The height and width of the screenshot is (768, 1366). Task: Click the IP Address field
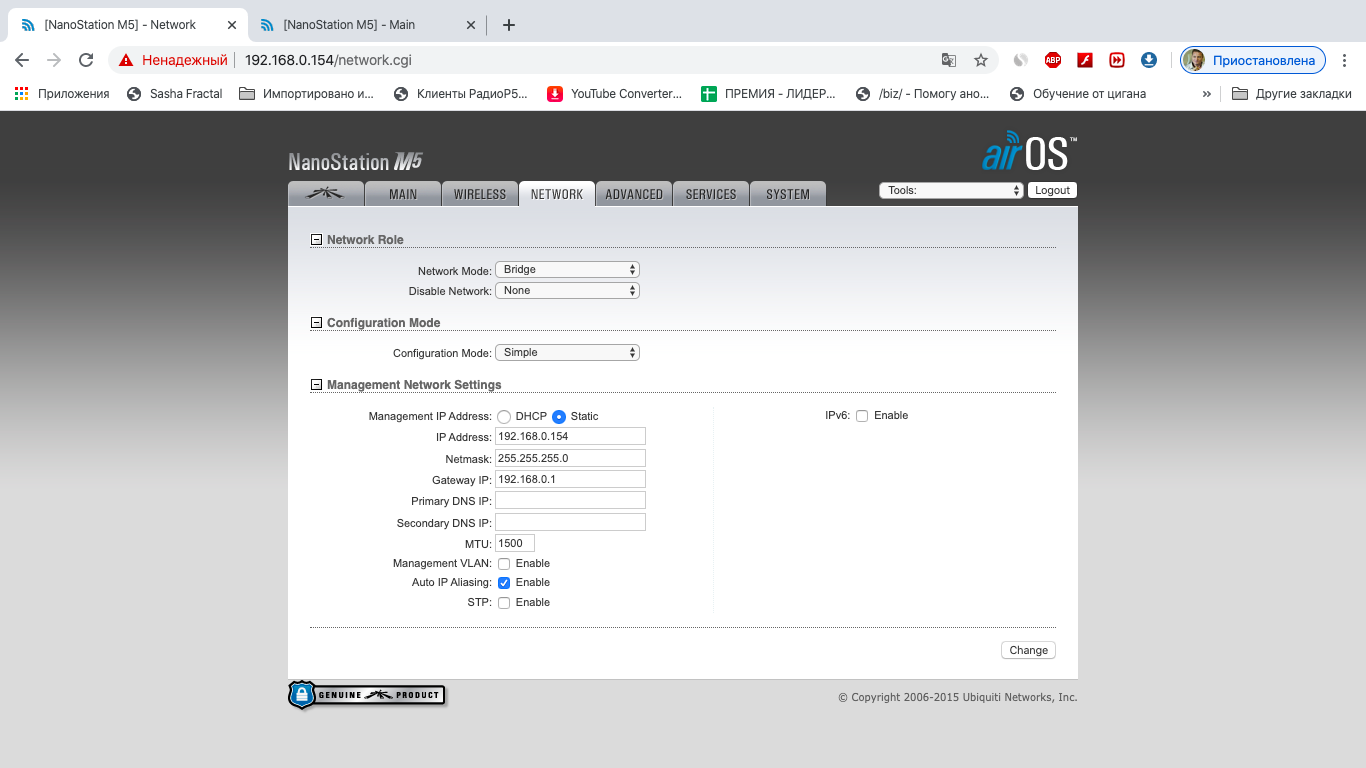coord(570,437)
